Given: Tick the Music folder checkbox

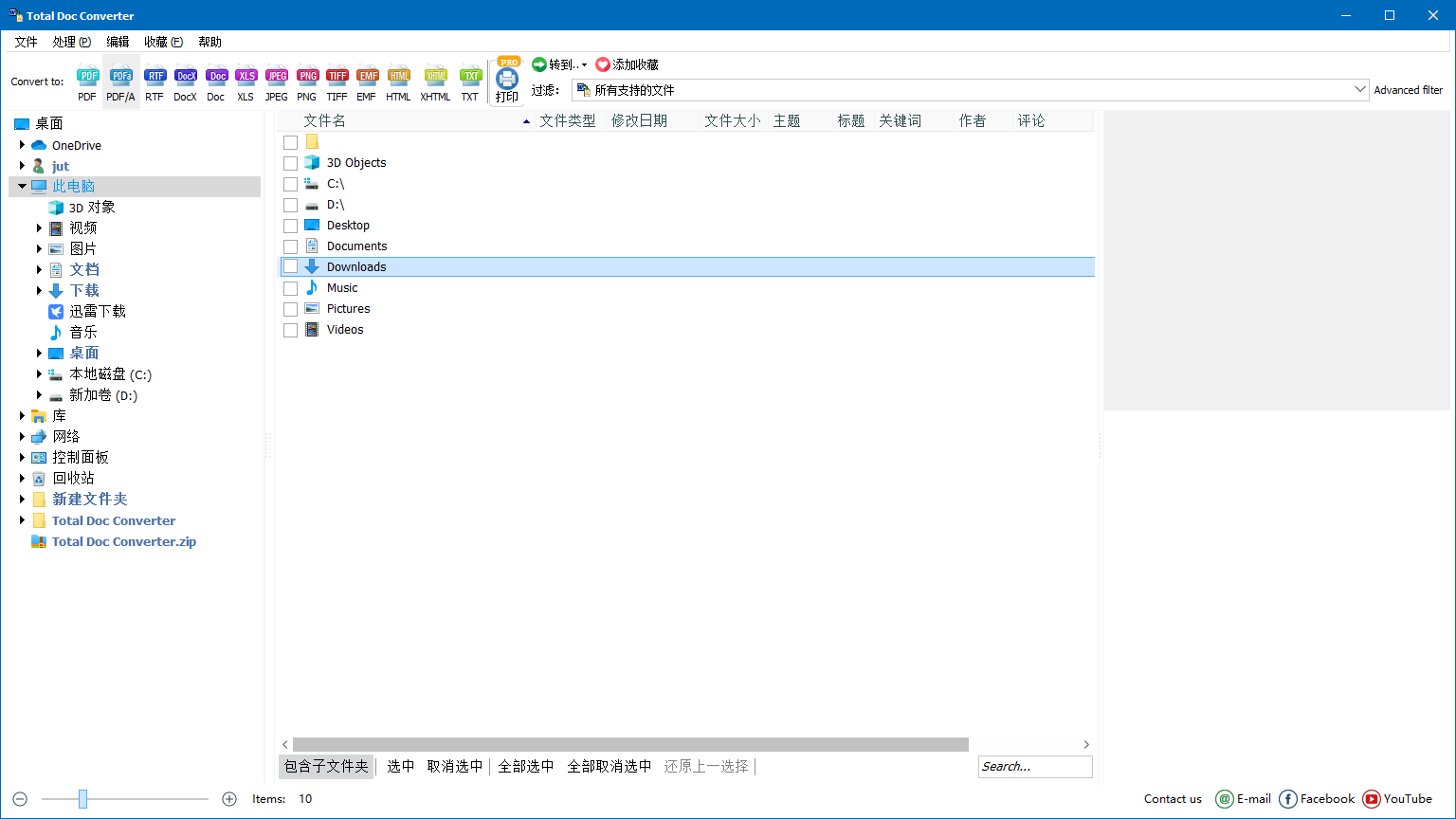Looking at the screenshot, I should 291,288.
